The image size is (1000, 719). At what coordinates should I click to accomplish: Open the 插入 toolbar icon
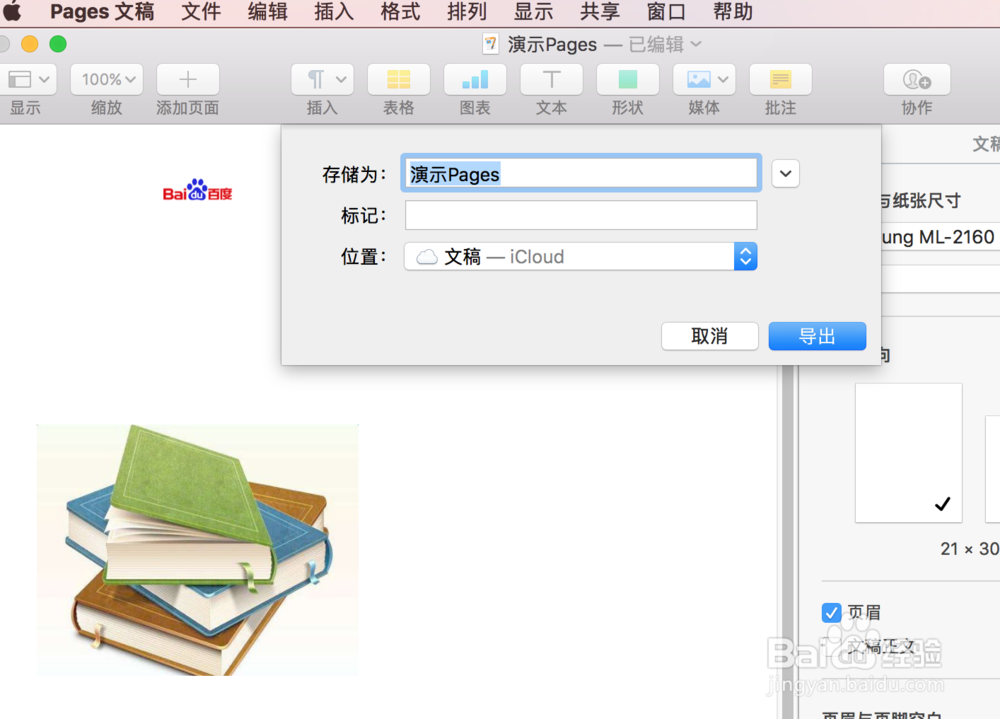(321, 79)
